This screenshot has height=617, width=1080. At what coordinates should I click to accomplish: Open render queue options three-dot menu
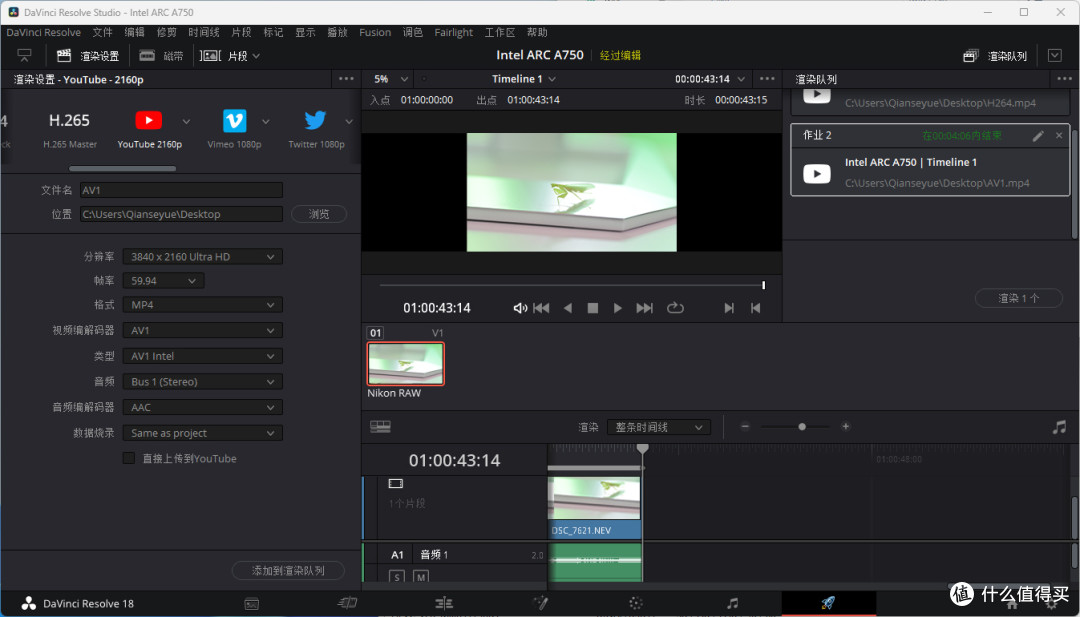click(1064, 79)
